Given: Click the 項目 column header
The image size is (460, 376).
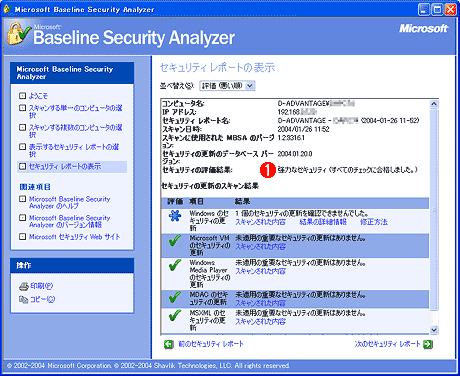Looking at the screenshot, I should coord(197,202).
